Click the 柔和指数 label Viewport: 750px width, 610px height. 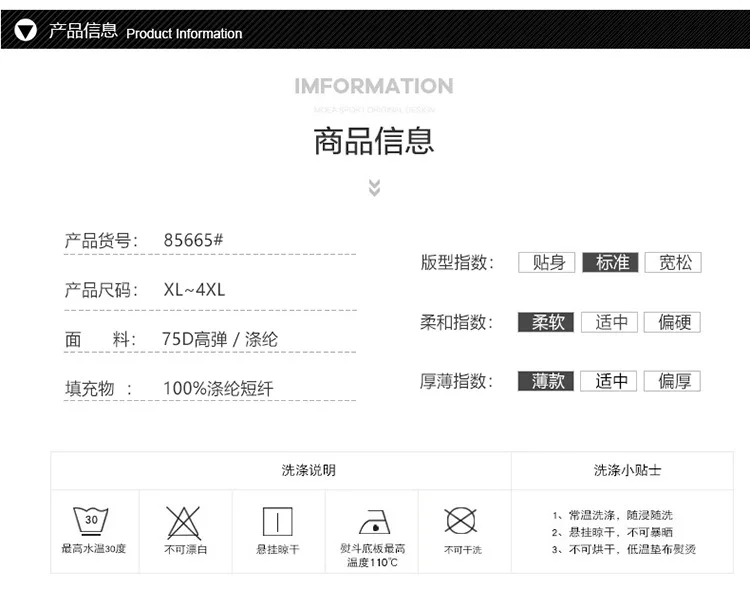(456, 322)
